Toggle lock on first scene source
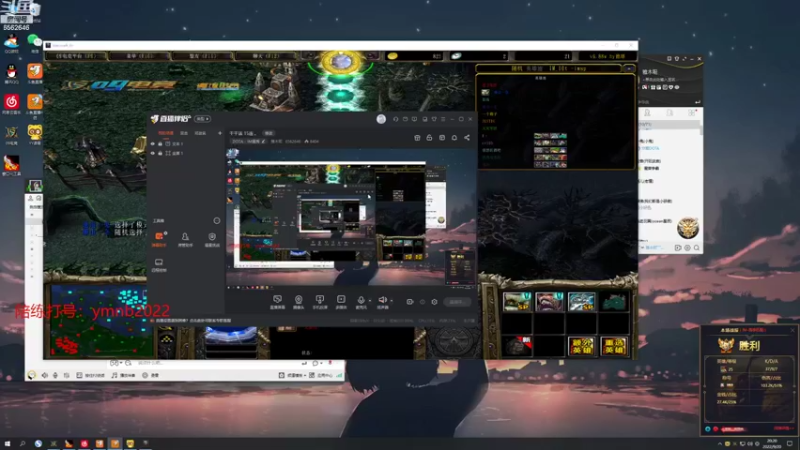800x450 pixels. pyautogui.click(x=160, y=144)
